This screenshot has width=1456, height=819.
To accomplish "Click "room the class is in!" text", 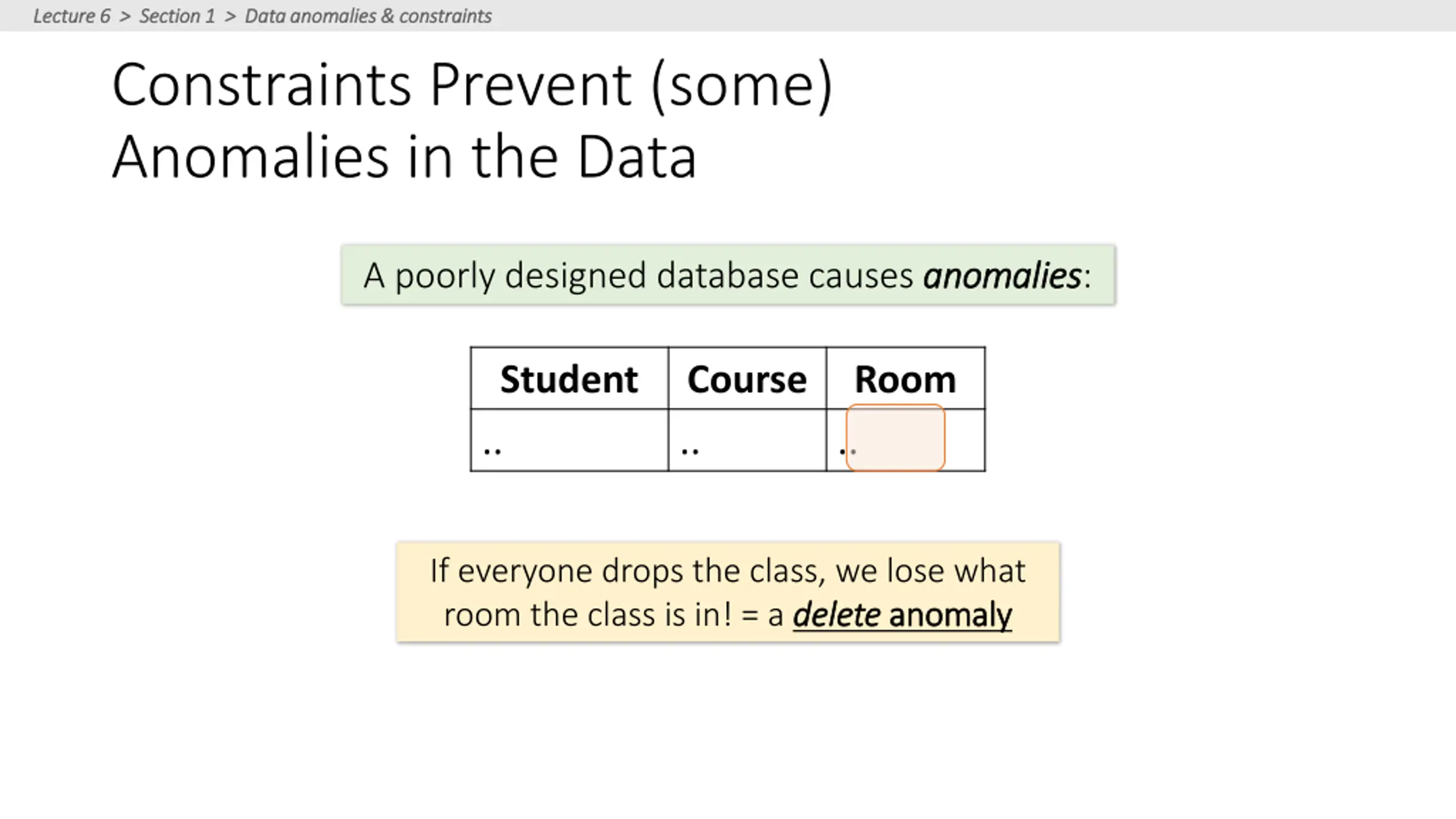I will click(588, 615).
